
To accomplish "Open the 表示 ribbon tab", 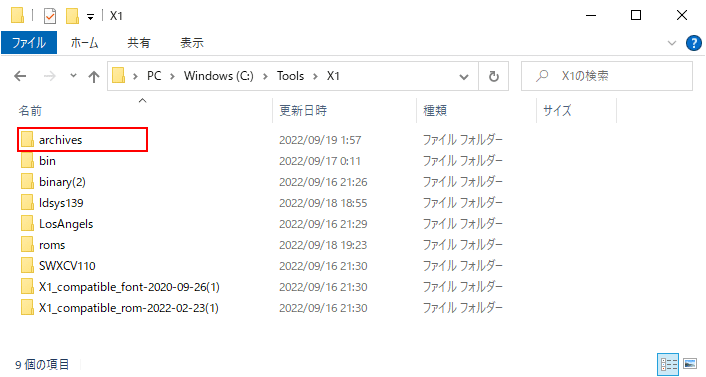I will pos(192,43).
